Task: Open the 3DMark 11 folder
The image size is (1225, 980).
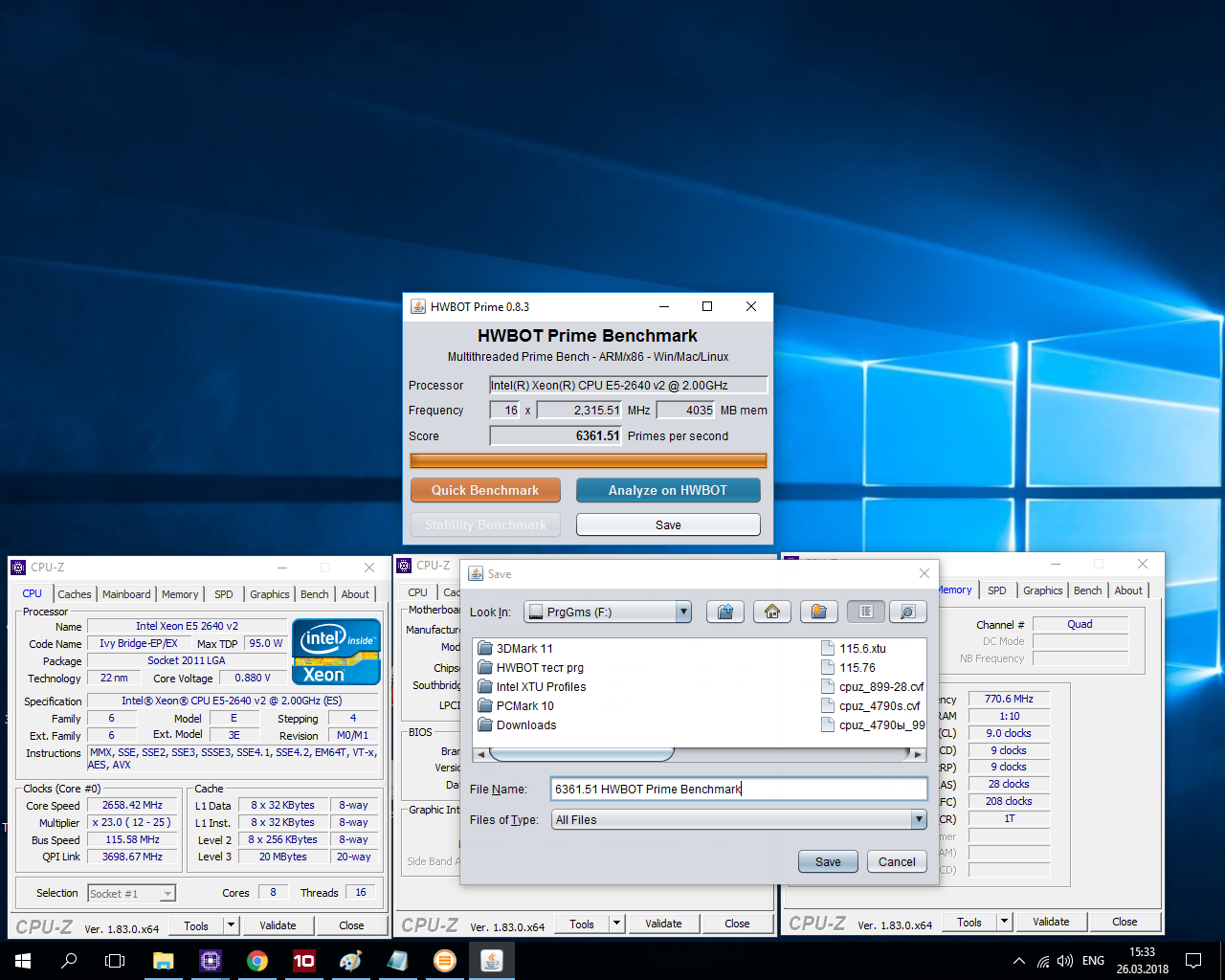Action: (515, 648)
